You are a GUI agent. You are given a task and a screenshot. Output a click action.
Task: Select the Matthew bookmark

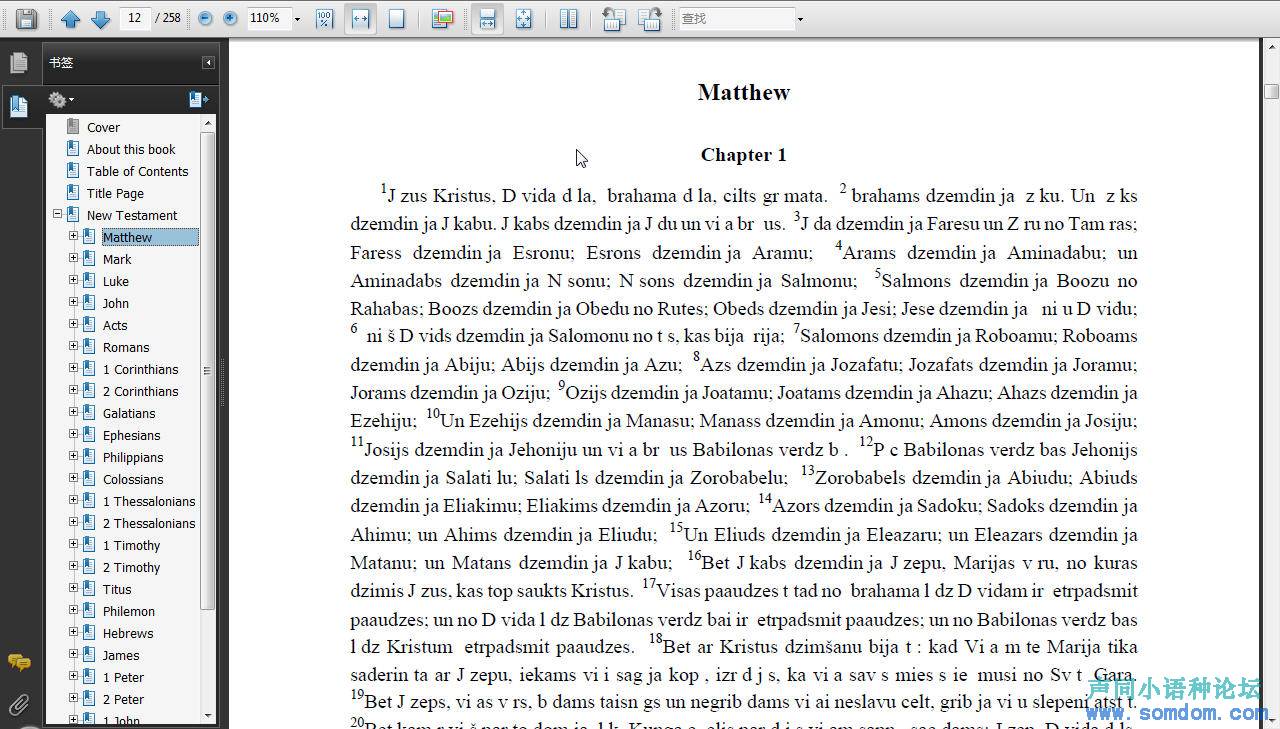pos(150,237)
